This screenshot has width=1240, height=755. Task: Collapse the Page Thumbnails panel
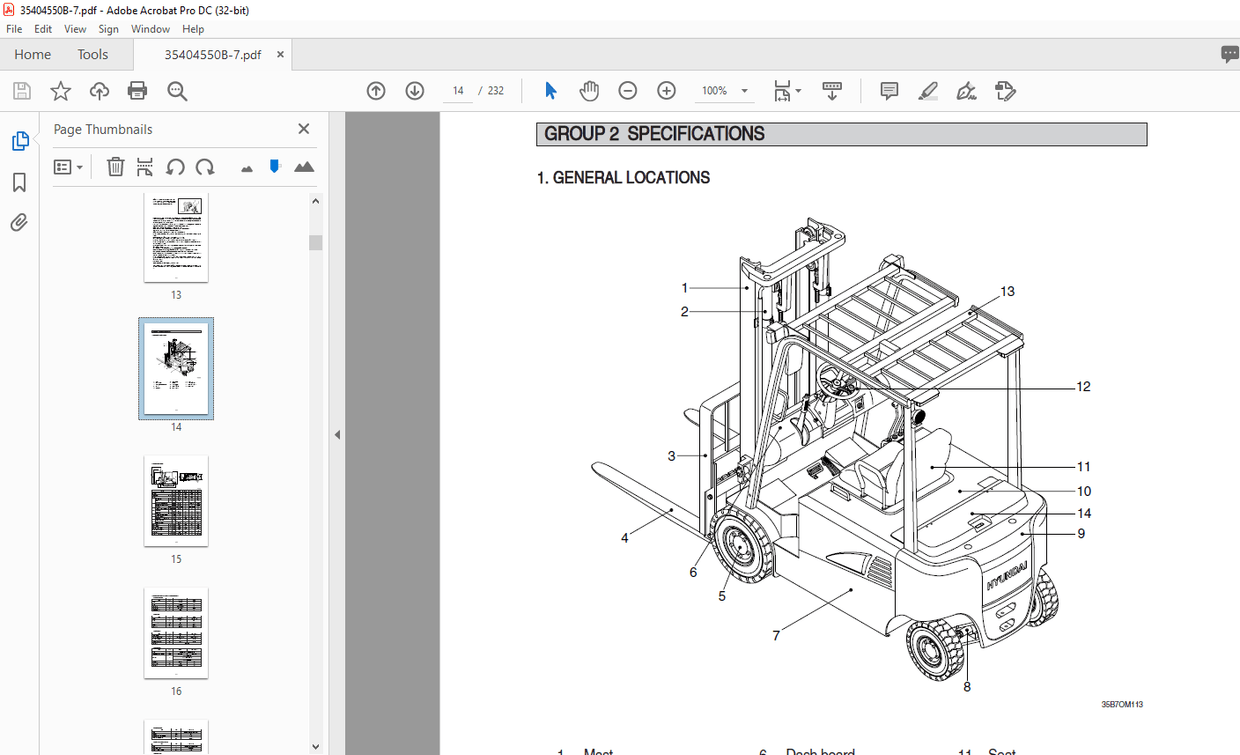pyautogui.click(x=303, y=128)
